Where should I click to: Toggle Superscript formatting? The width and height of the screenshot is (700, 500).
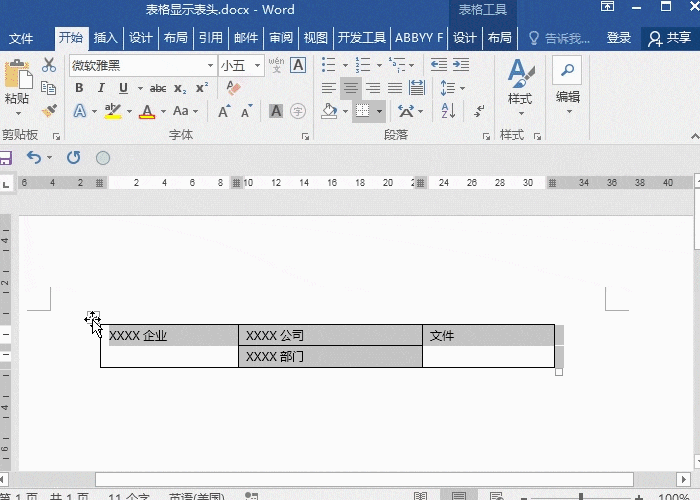tap(202, 88)
